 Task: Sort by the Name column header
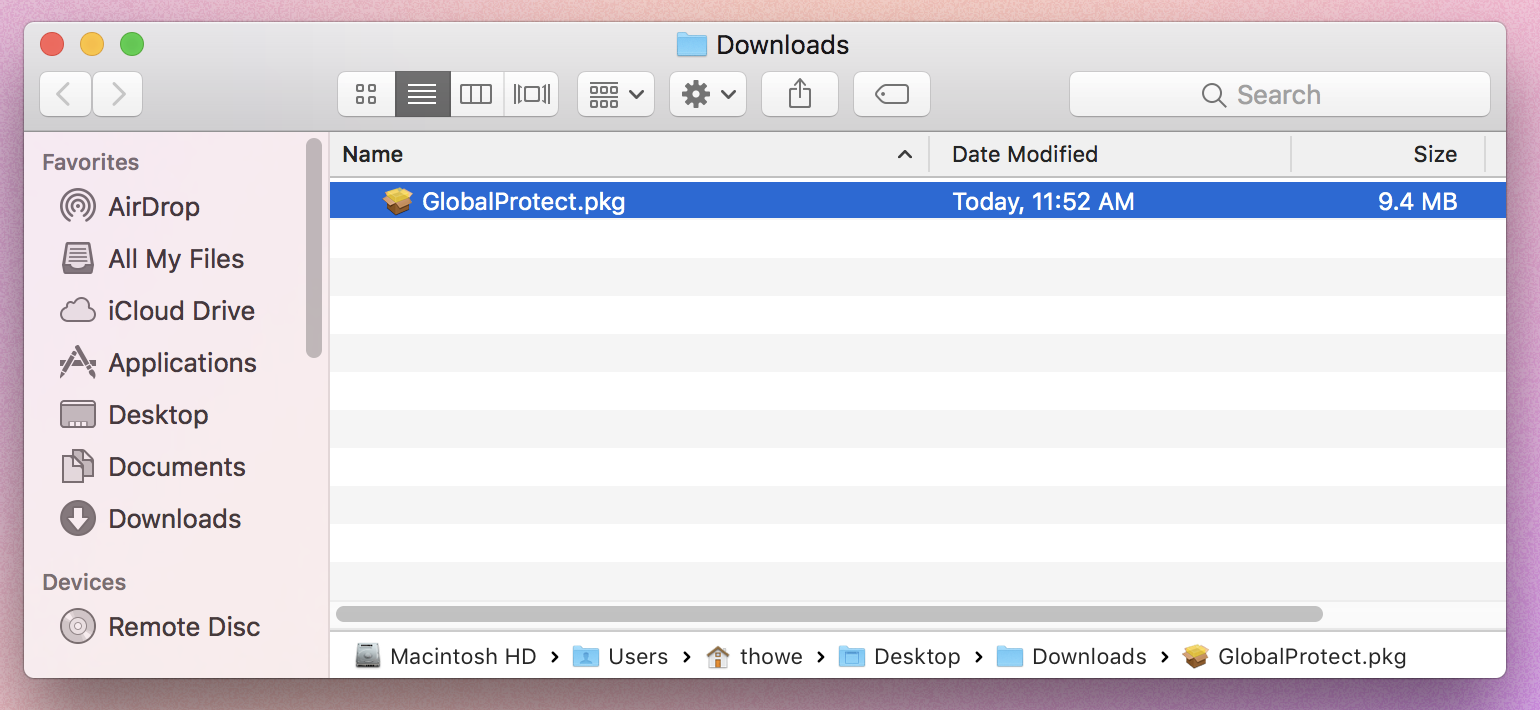(x=629, y=154)
